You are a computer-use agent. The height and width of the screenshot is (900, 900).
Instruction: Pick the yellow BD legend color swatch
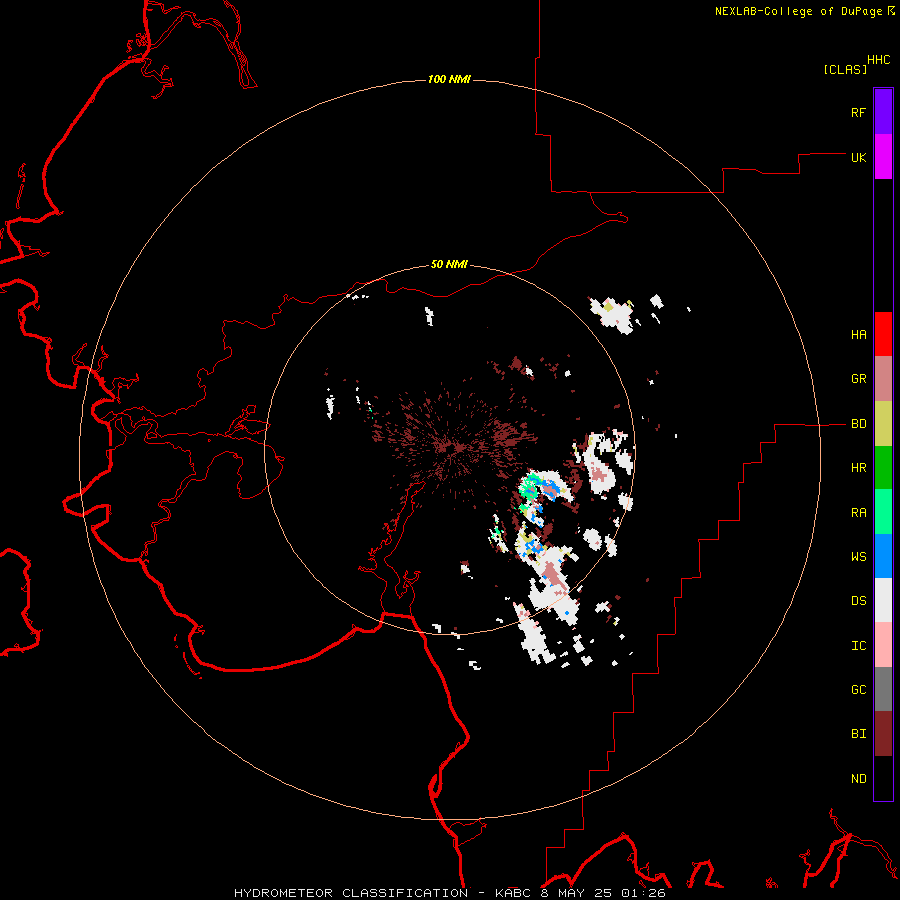883,424
